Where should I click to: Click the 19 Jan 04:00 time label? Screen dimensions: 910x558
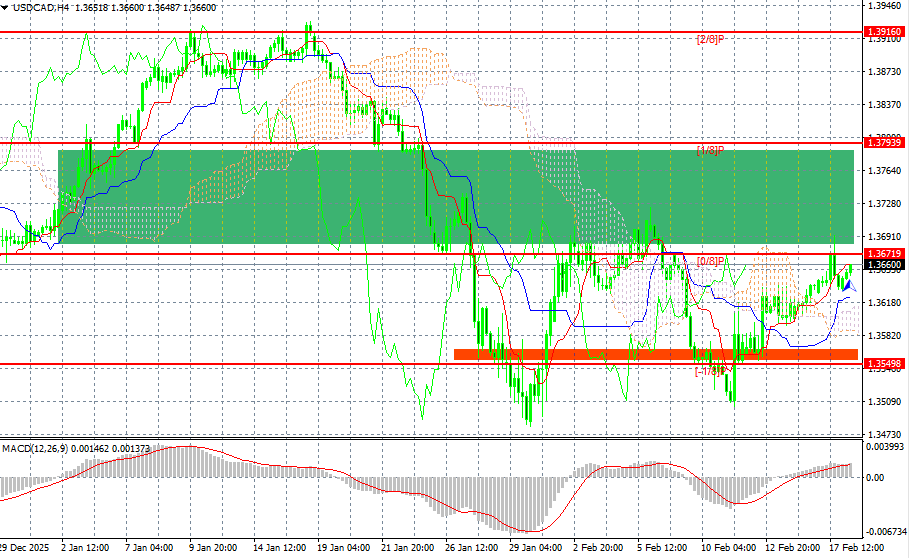[343, 548]
